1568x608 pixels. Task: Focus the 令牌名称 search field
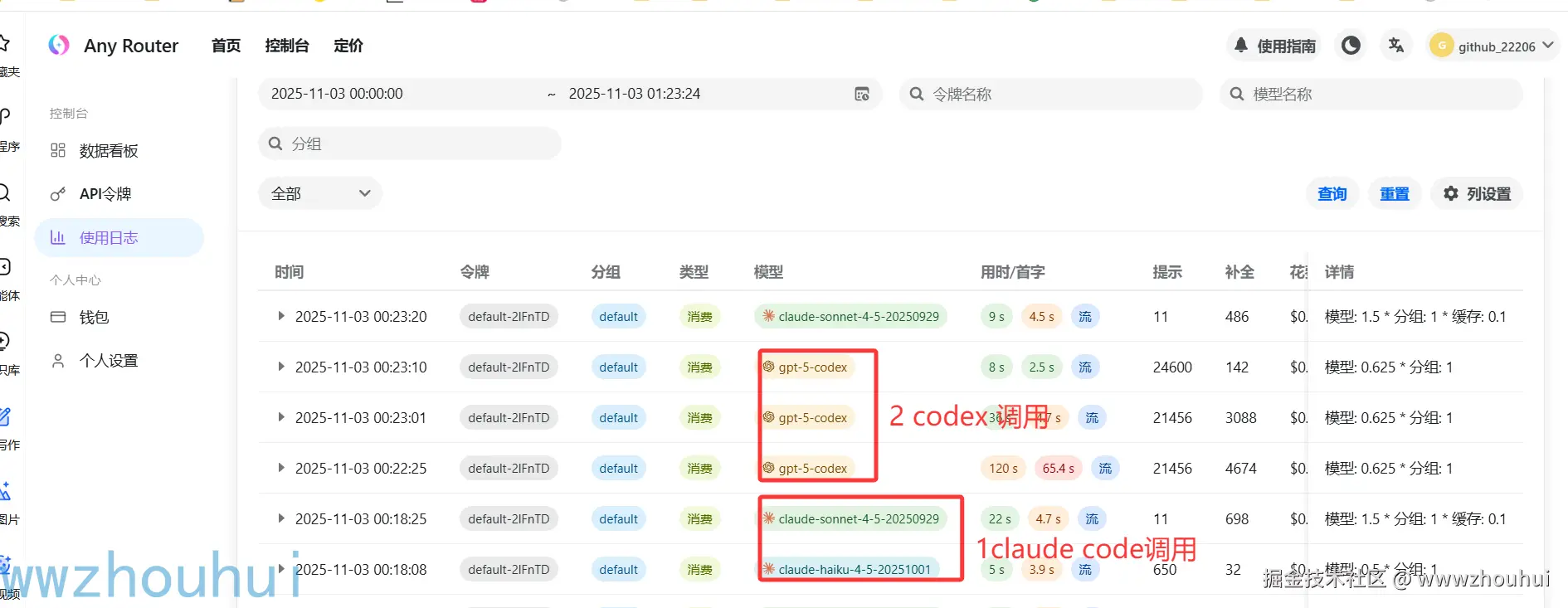[x=1050, y=94]
